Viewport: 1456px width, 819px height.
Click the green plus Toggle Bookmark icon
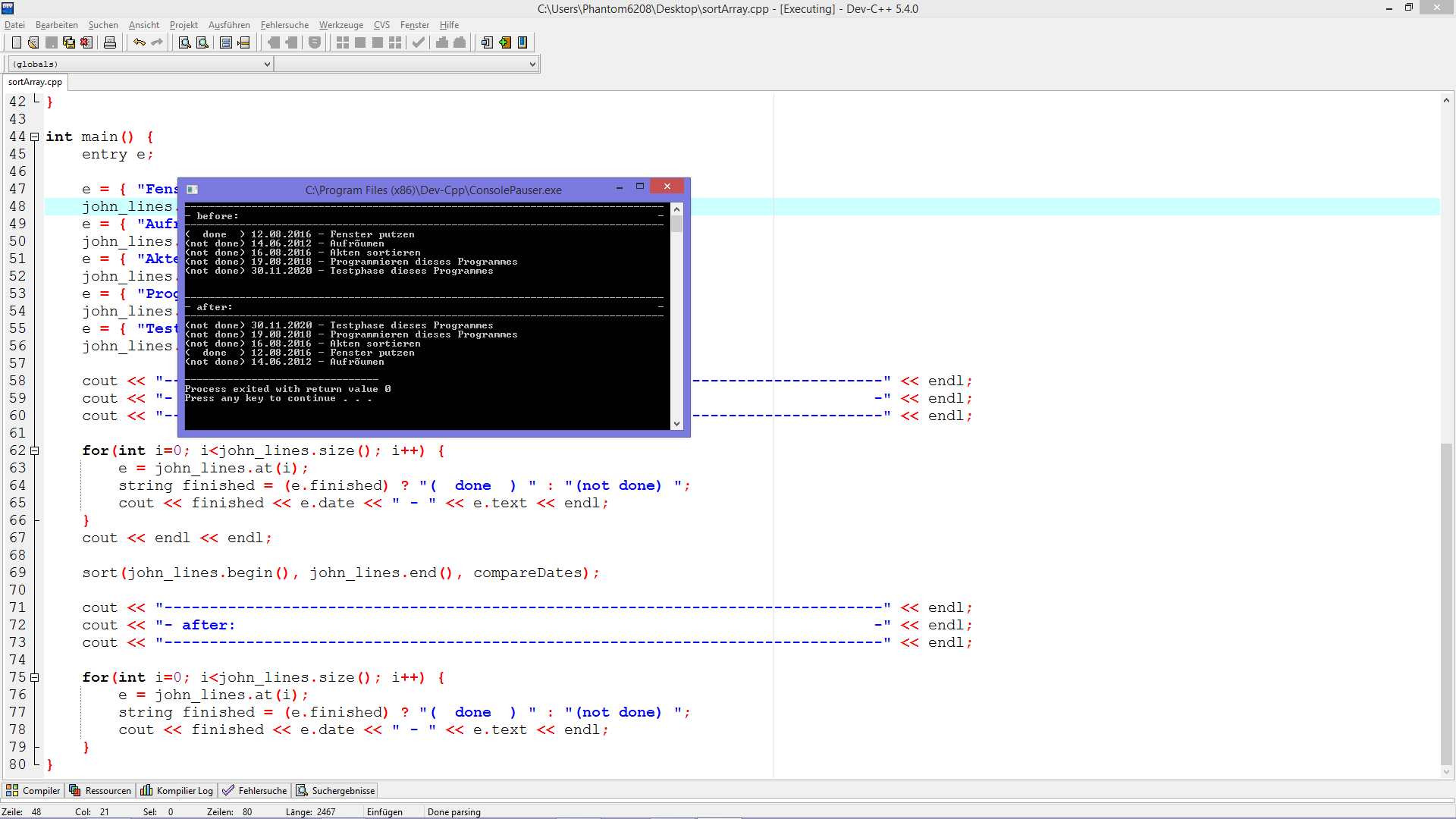coord(504,42)
